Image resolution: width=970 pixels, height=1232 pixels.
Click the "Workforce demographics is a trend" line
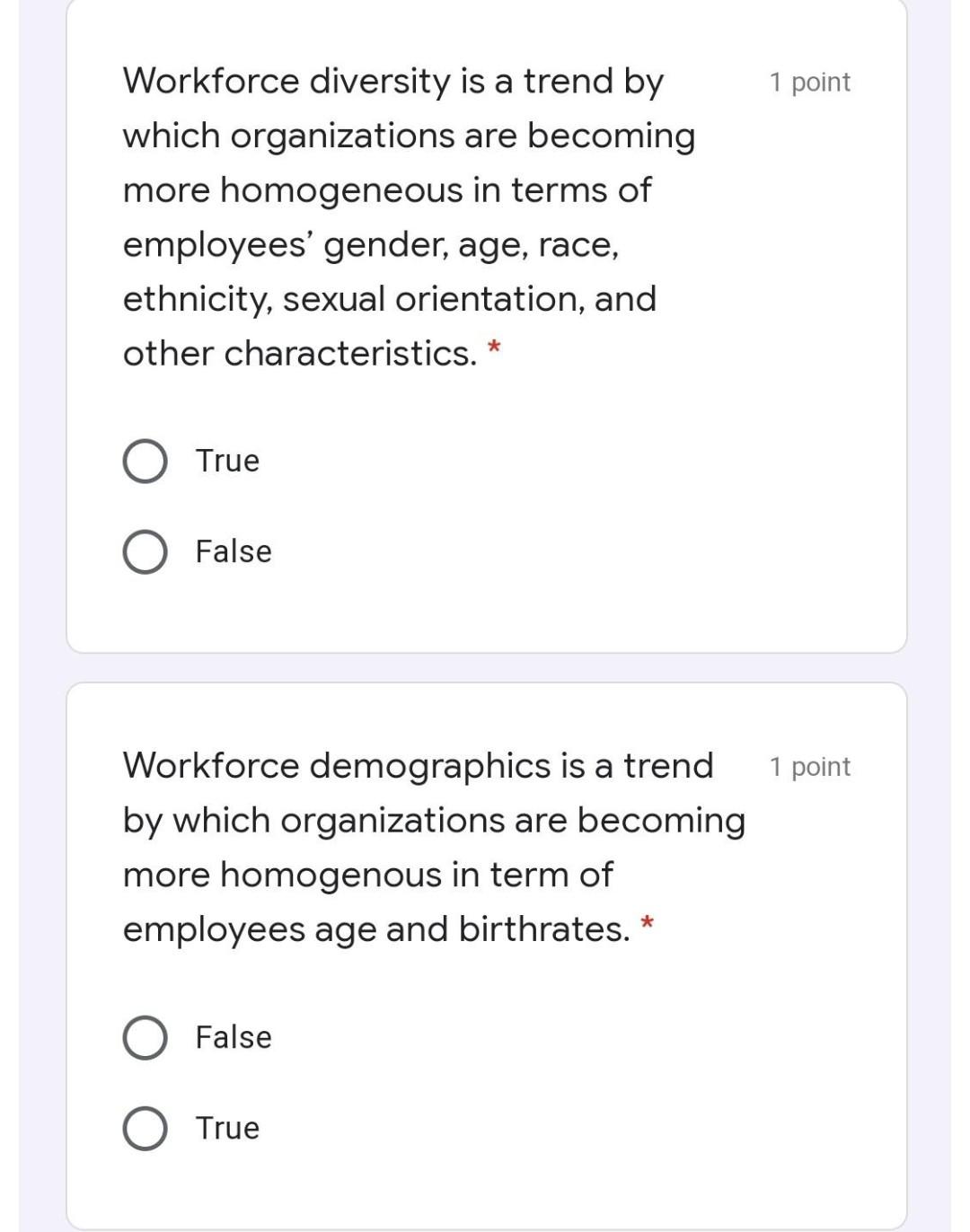(x=418, y=766)
